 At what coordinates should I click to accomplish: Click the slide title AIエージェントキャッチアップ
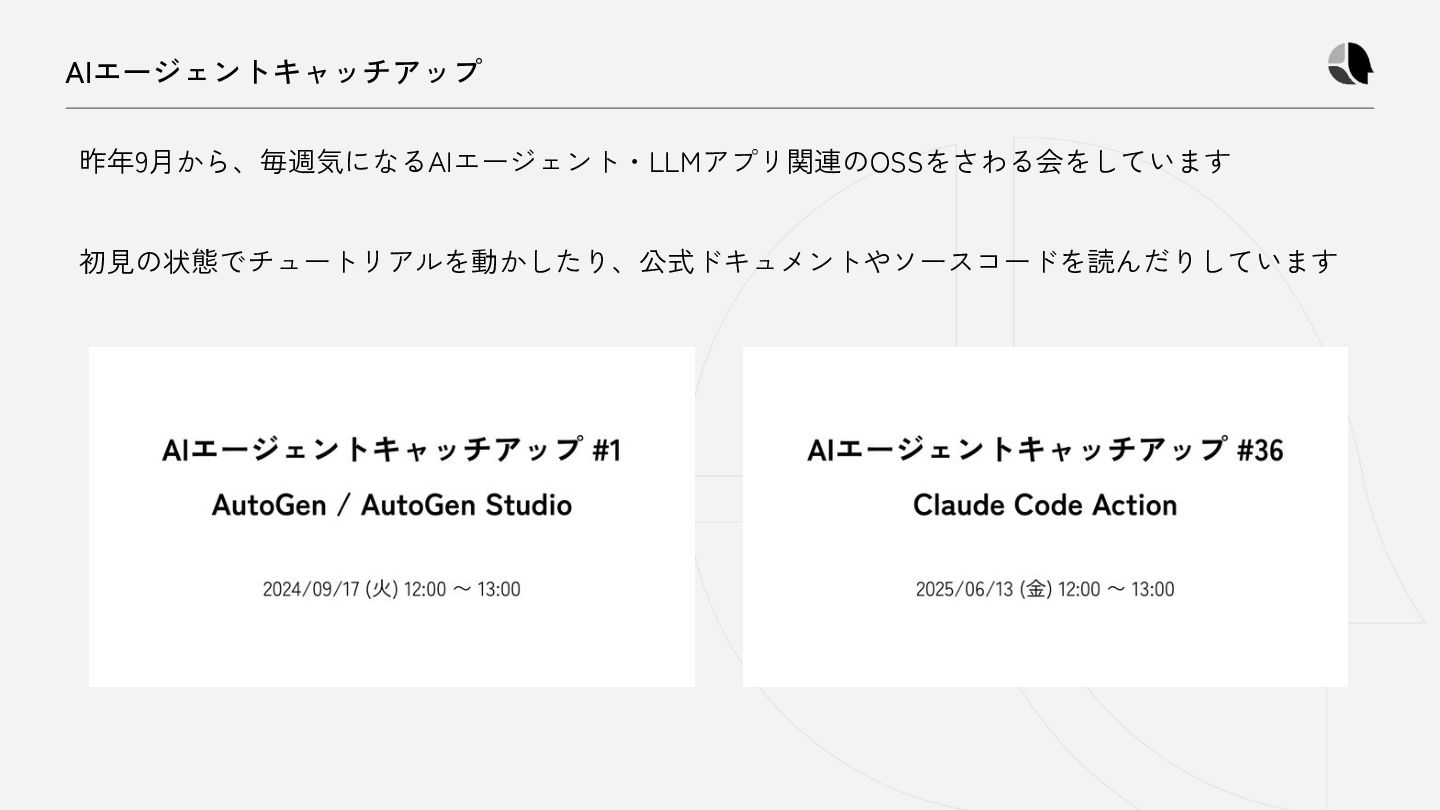[273, 72]
